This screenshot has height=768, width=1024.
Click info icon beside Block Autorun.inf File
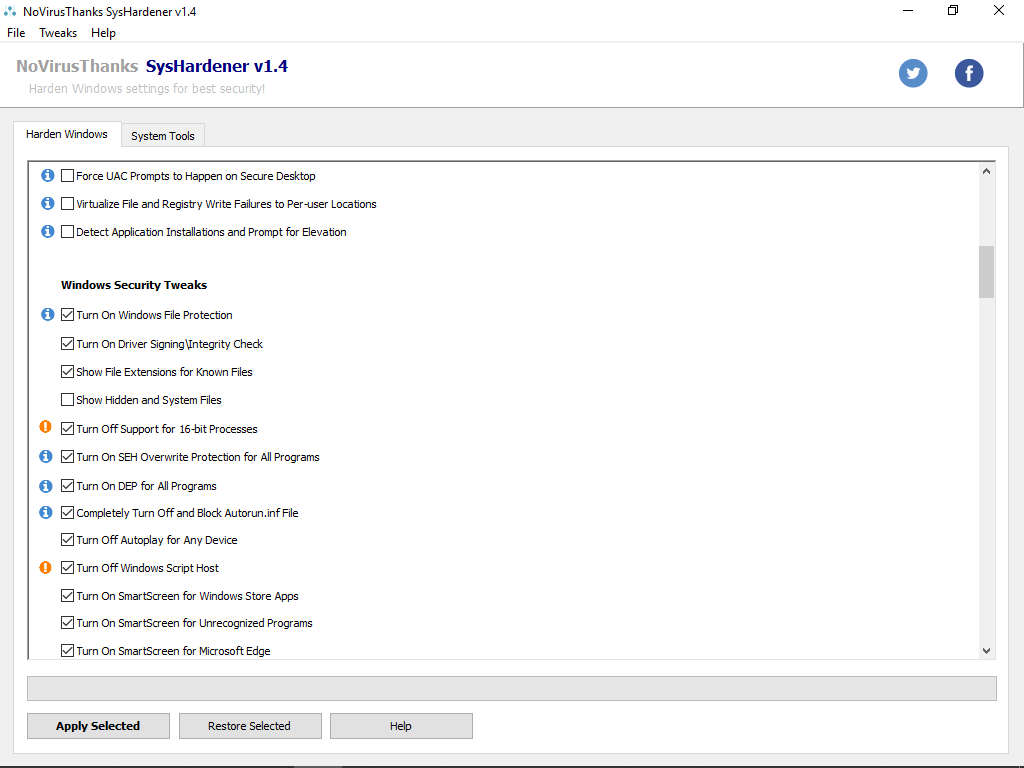(x=46, y=512)
